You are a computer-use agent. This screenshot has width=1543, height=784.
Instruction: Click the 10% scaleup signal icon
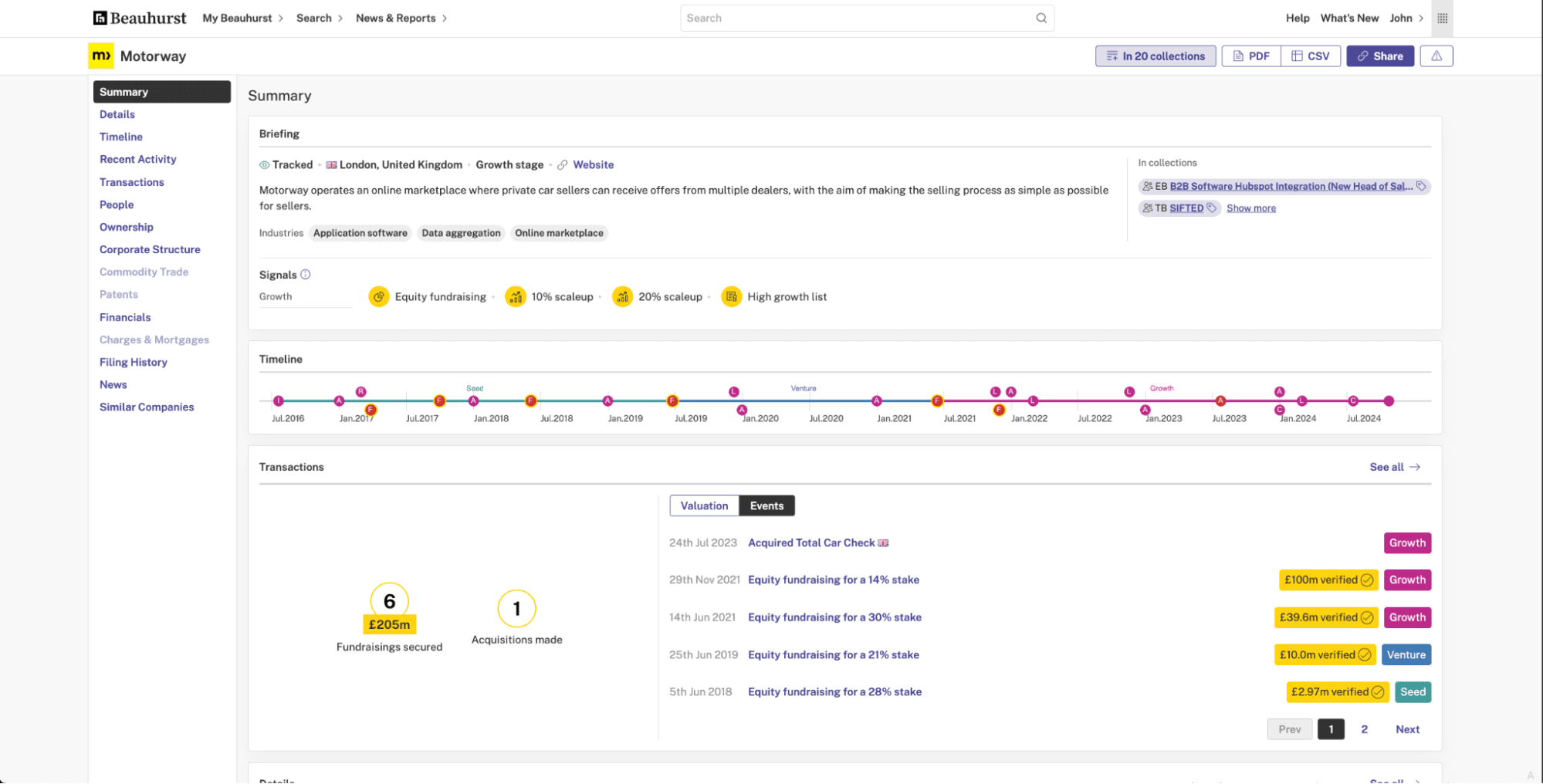515,296
